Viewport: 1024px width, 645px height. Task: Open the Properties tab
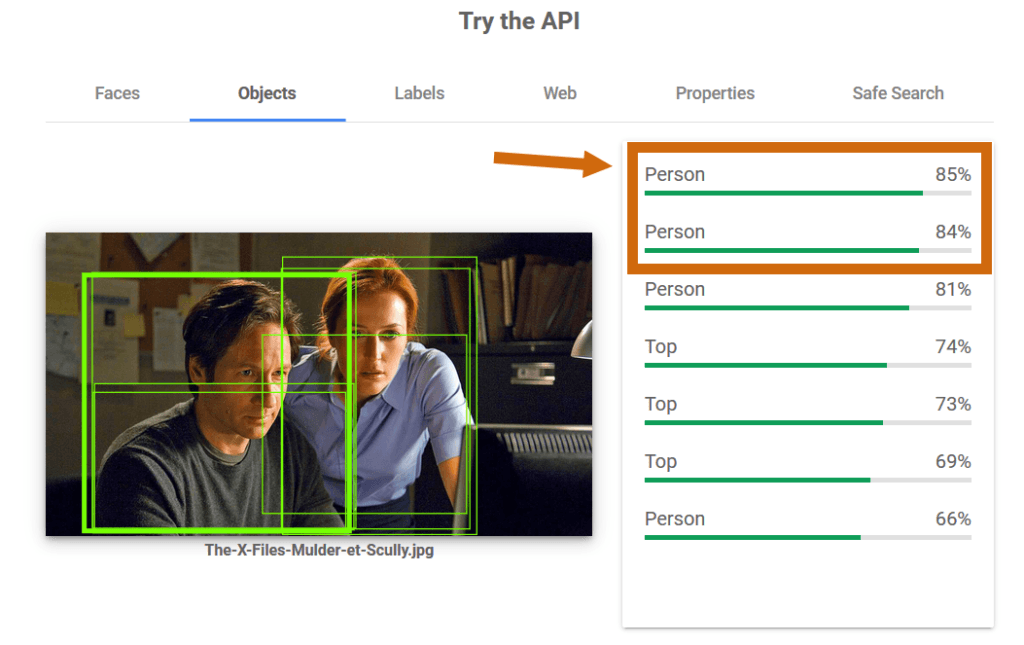(x=715, y=93)
